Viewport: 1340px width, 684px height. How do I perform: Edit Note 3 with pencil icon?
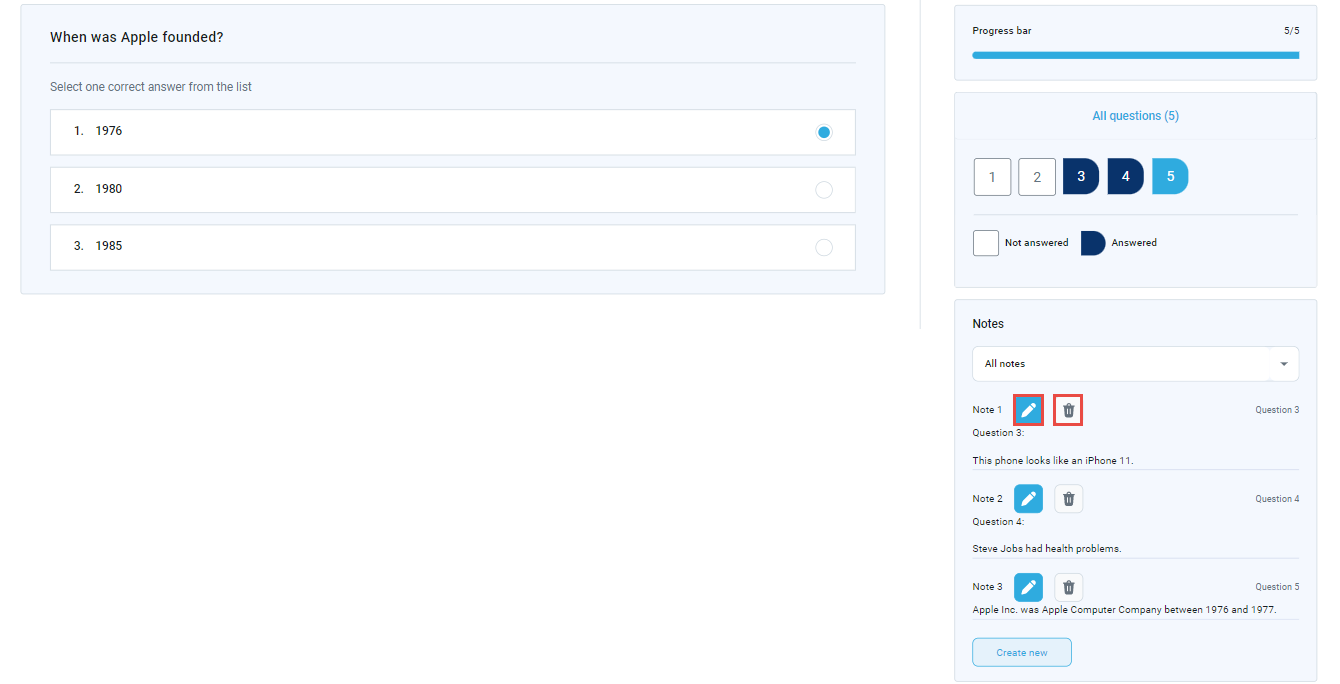(1028, 587)
